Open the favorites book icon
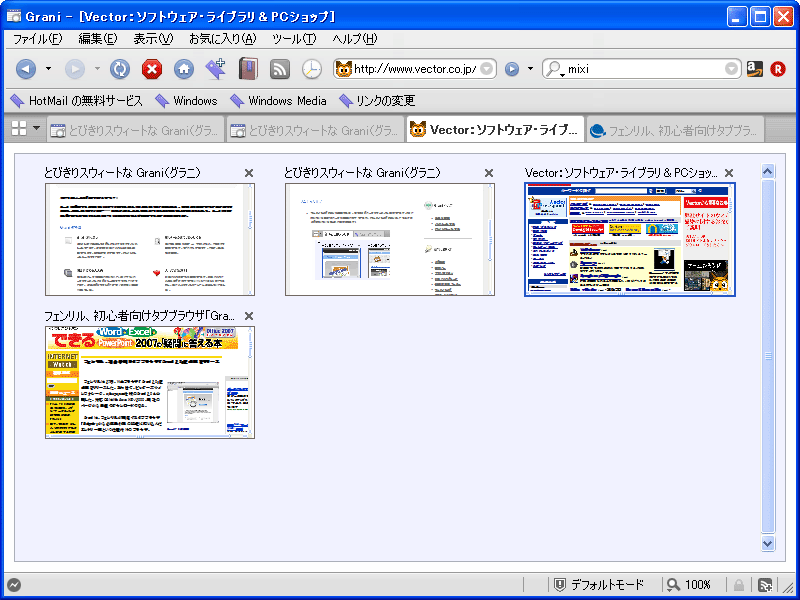This screenshot has width=800, height=600. click(x=248, y=69)
